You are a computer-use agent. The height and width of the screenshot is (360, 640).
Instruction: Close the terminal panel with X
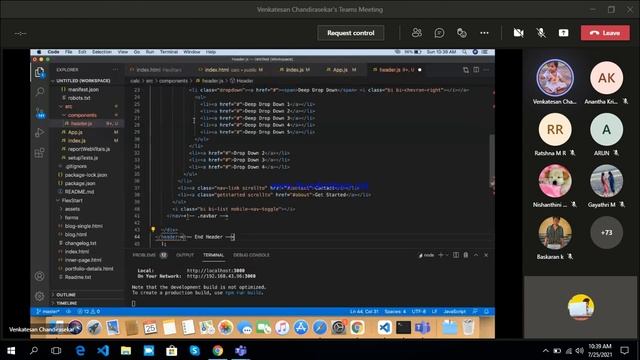486,255
